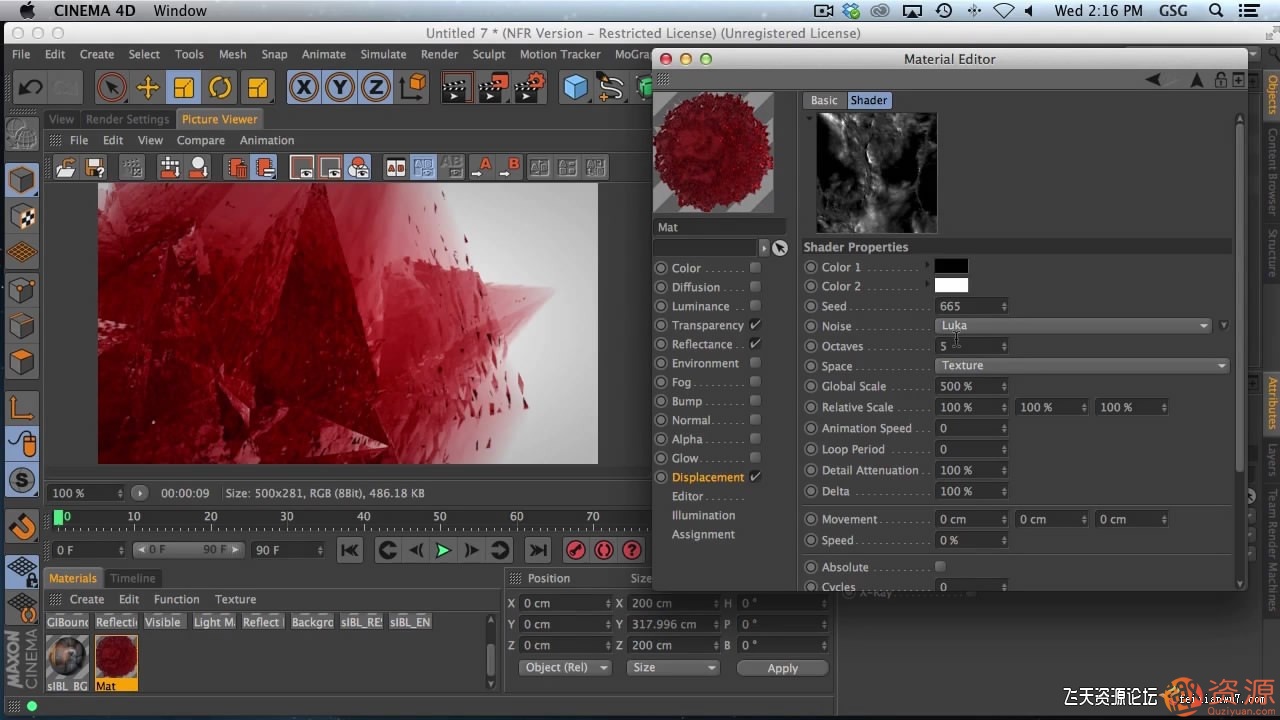This screenshot has width=1280, height=720.
Task: Open the zoom 100 % stepper in Picture Viewer
Action: 120,493
